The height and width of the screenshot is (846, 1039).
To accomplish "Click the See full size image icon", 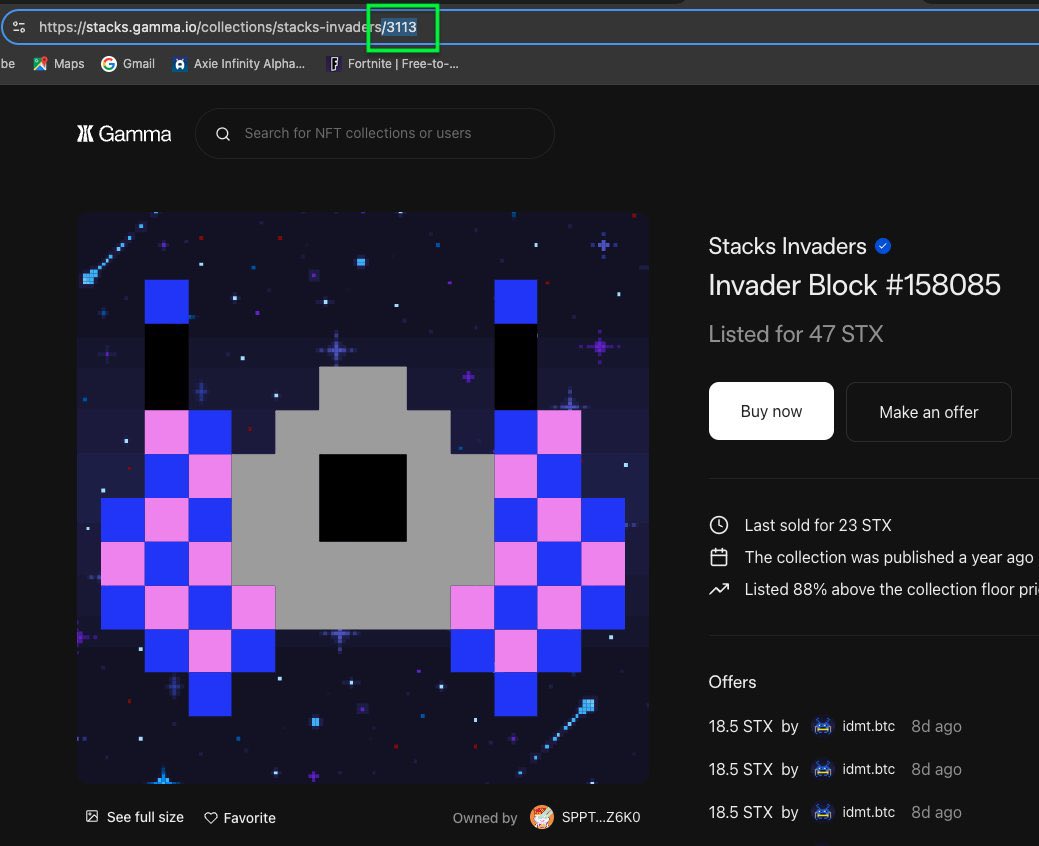I will (92, 816).
